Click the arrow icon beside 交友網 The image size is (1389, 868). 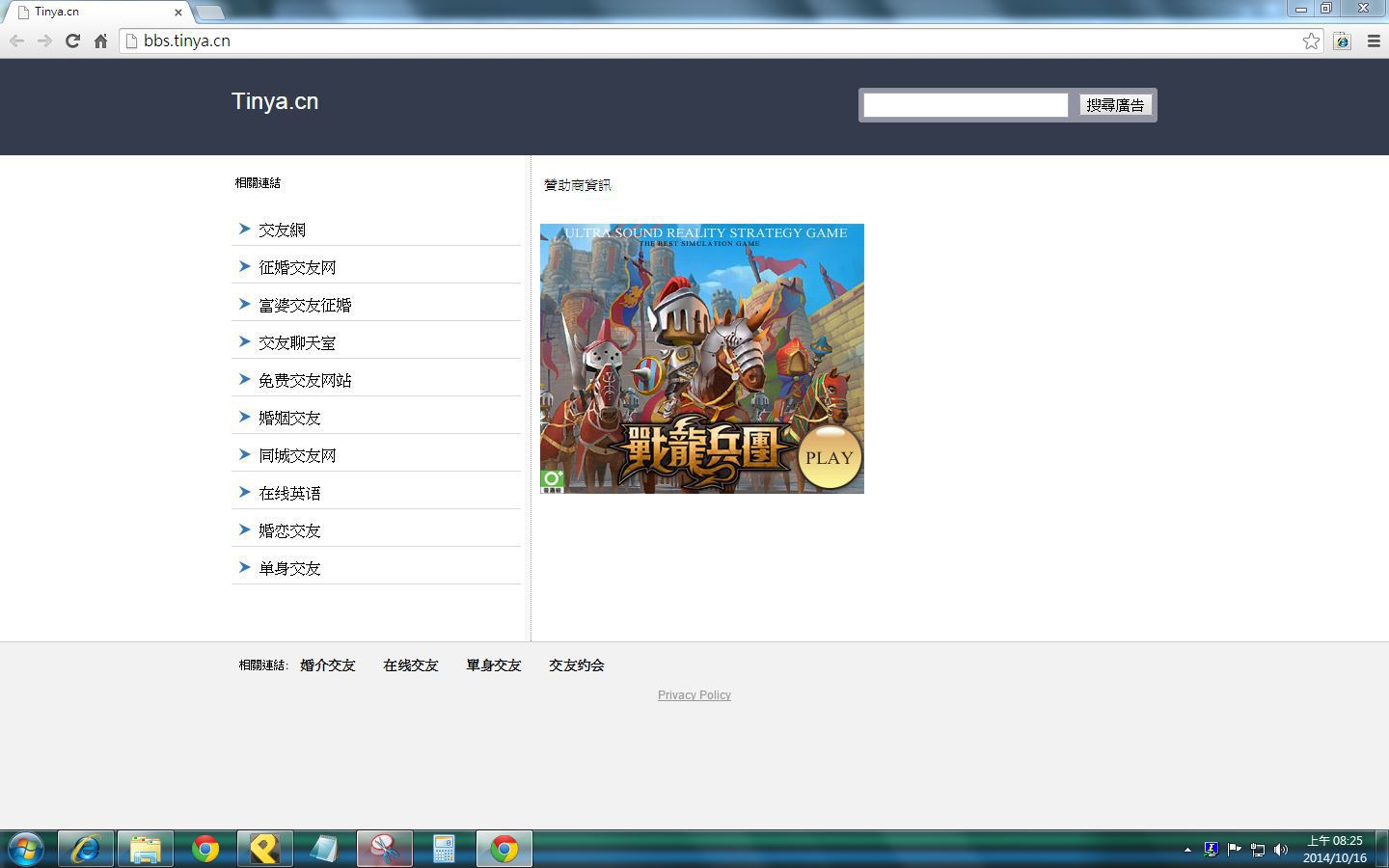click(x=244, y=229)
